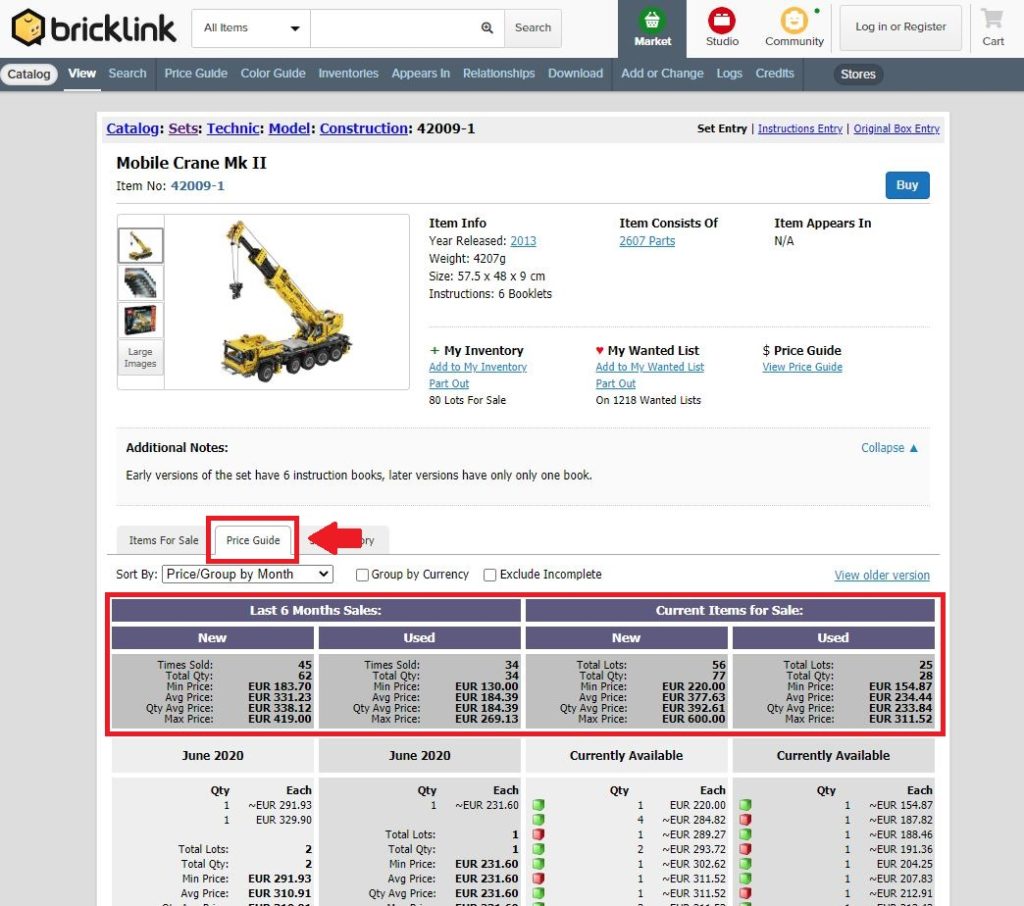Click red cube icon beside ~EUR 311.52 lower row

tap(538, 878)
